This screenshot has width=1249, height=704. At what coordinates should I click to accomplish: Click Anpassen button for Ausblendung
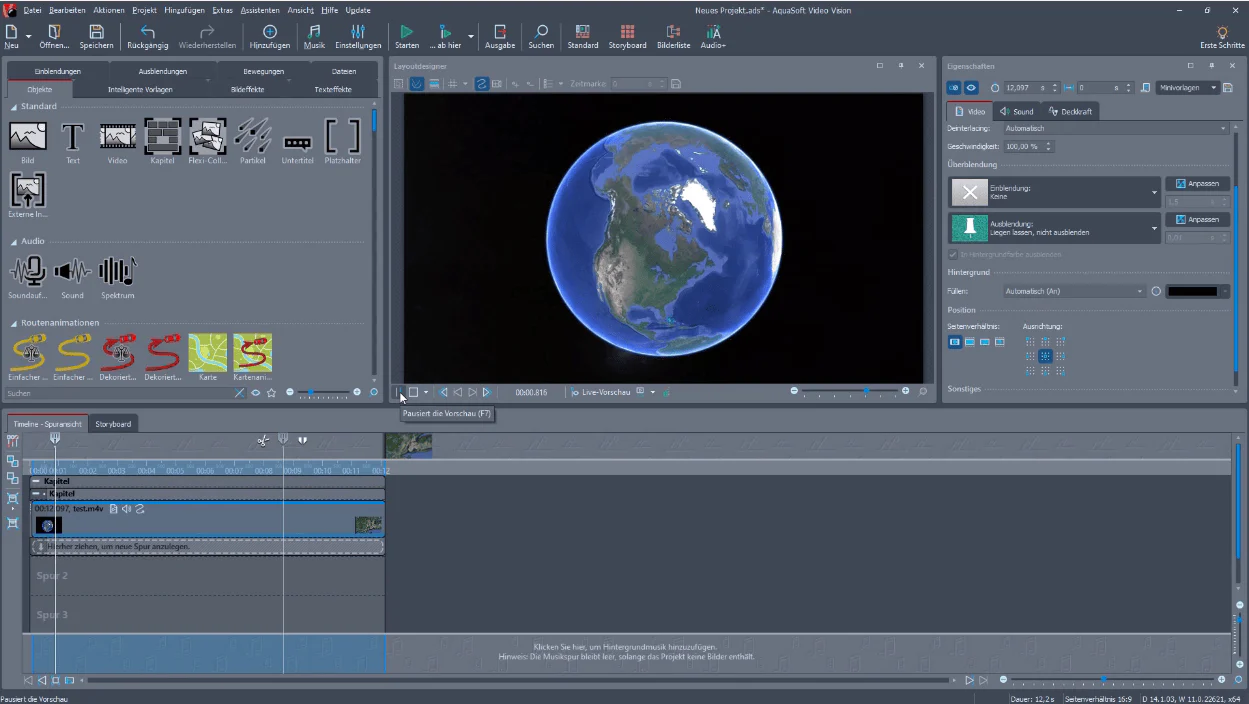pyautogui.click(x=1198, y=219)
